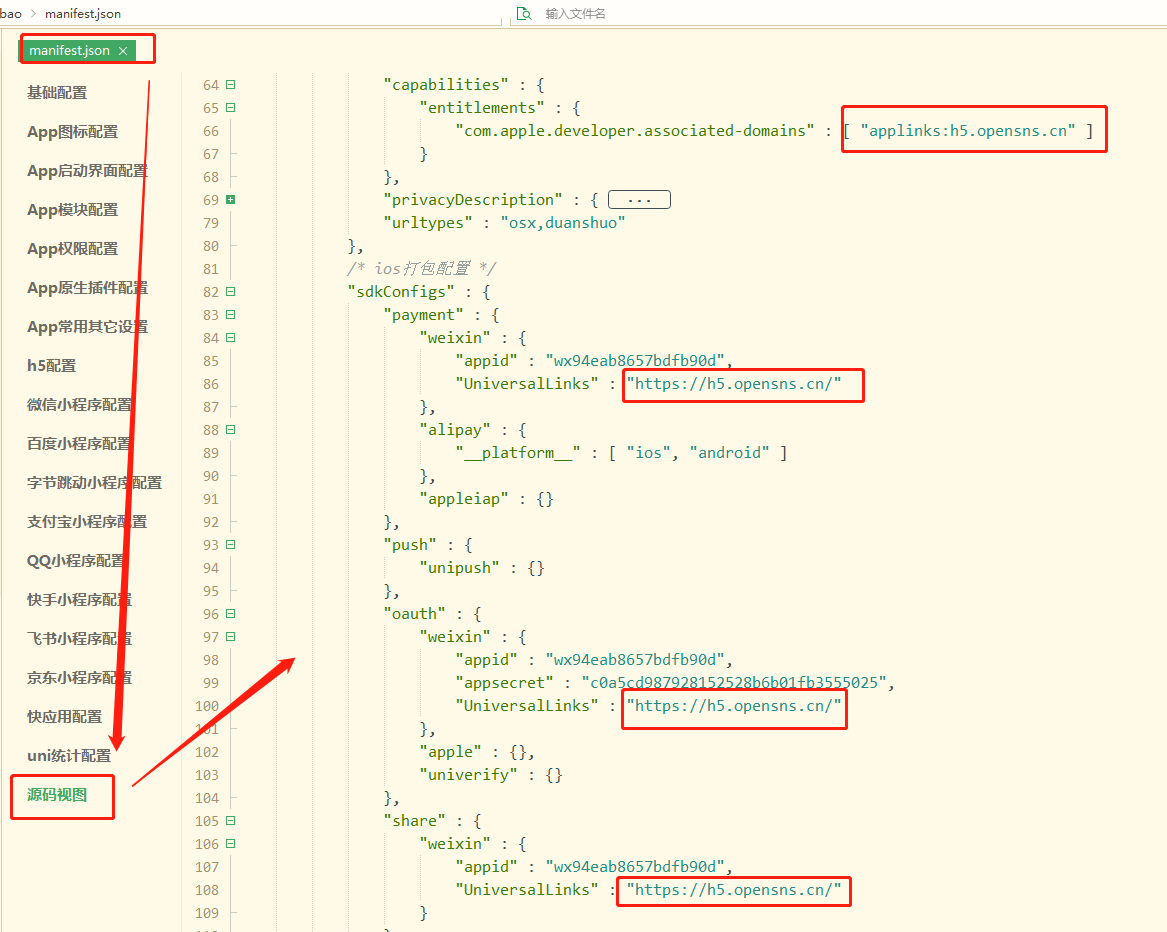Open 支付宝小程序配置 section
Viewport: 1167px width, 932px height.
pyautogui.click(x=87, y=522)
